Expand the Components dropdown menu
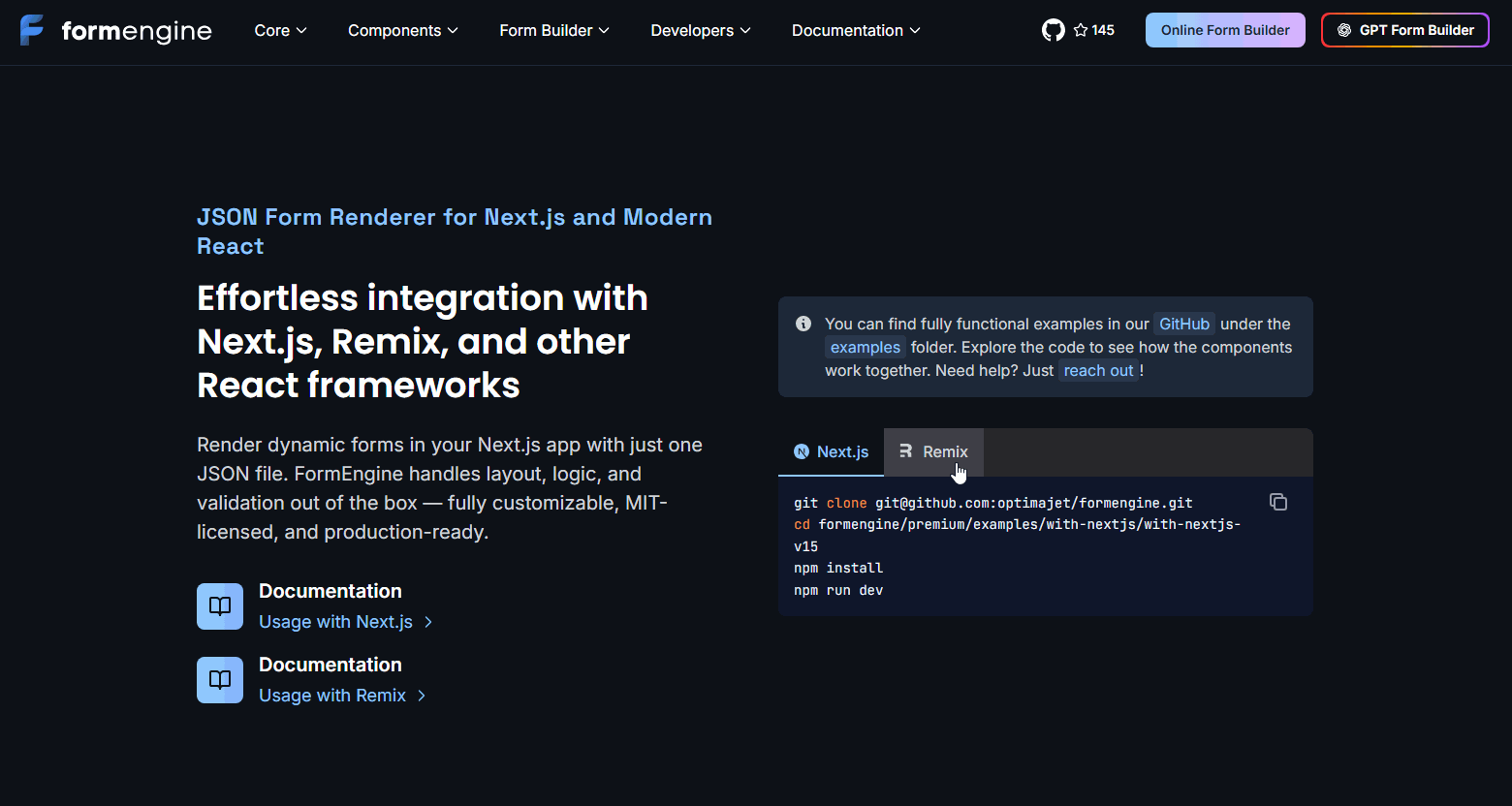The height and width of the screenshot is (806, 1512). pyautogui.click(x=402, y=30)
